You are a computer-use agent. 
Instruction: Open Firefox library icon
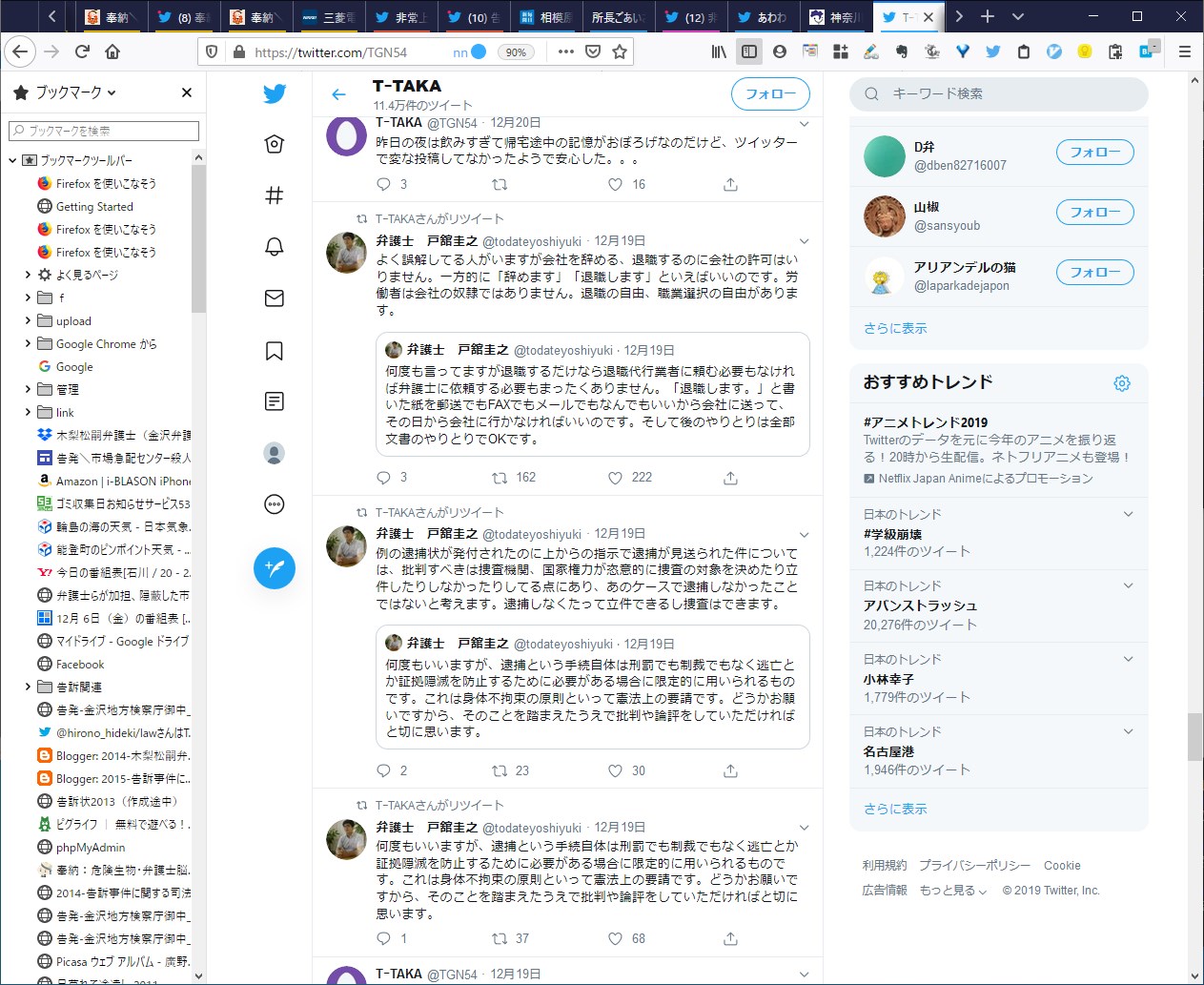[x=719, y=51]
